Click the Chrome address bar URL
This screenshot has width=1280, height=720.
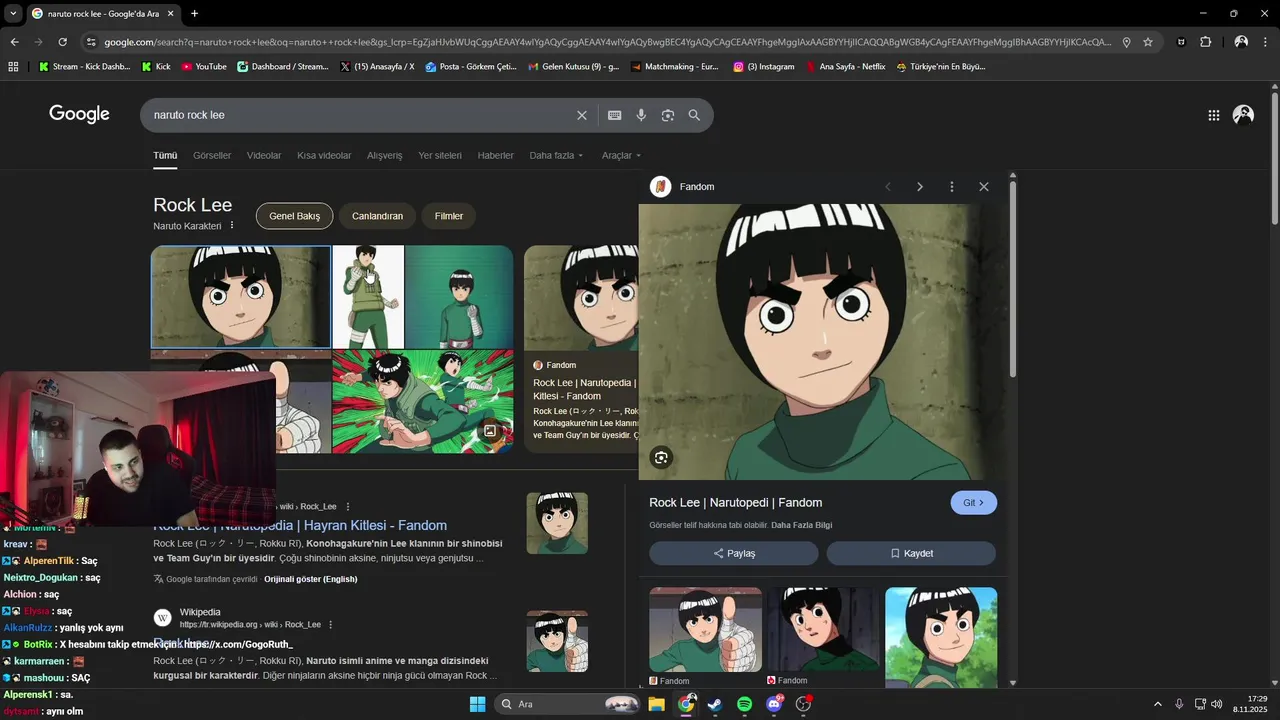click(607, 42)
